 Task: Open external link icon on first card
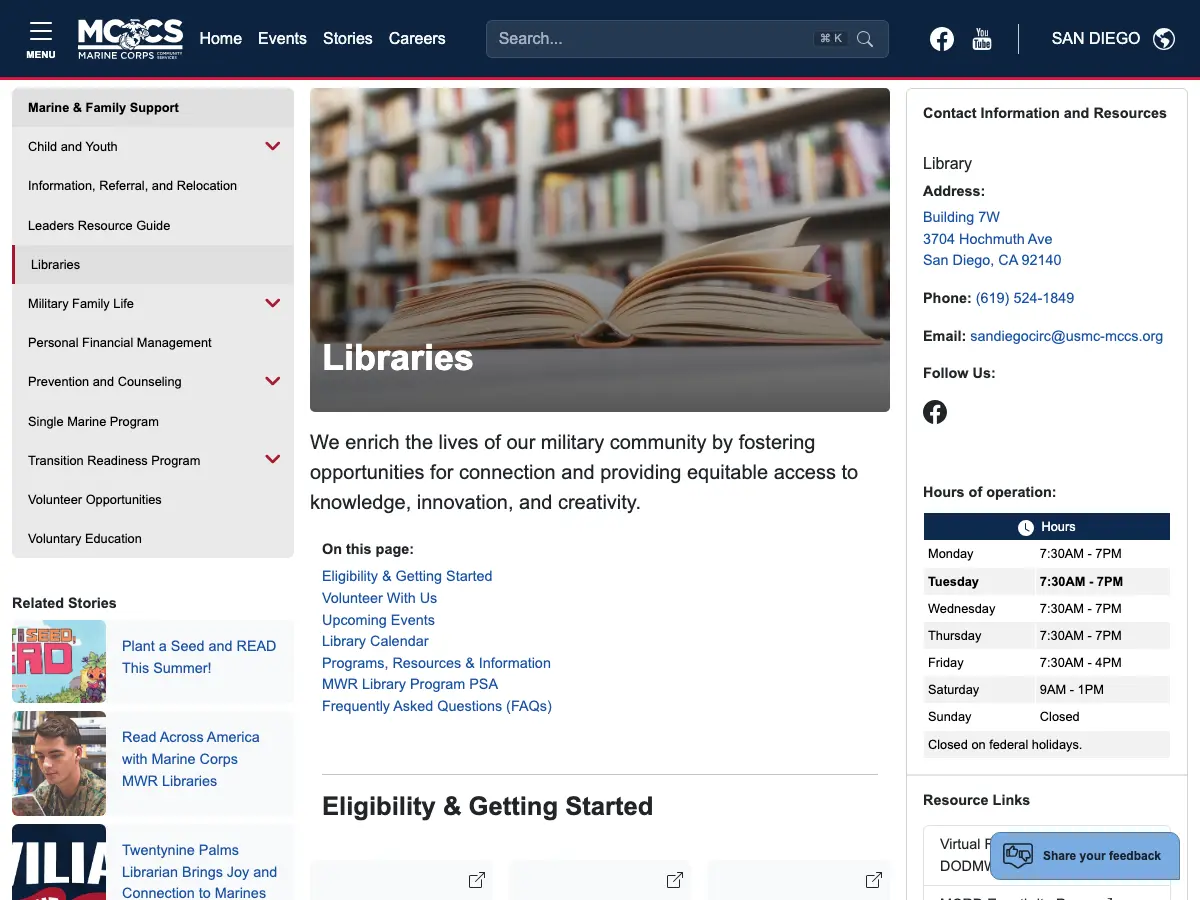477,880
